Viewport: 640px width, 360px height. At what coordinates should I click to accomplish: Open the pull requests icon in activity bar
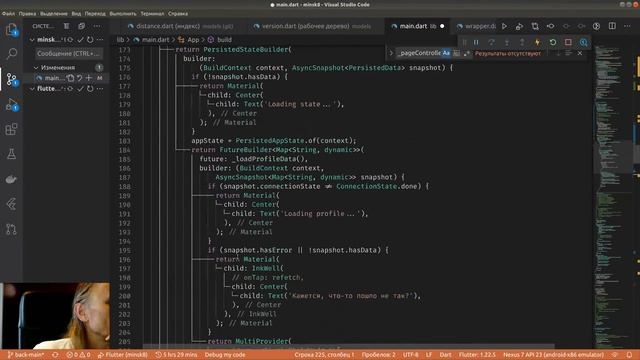[11, 229]
